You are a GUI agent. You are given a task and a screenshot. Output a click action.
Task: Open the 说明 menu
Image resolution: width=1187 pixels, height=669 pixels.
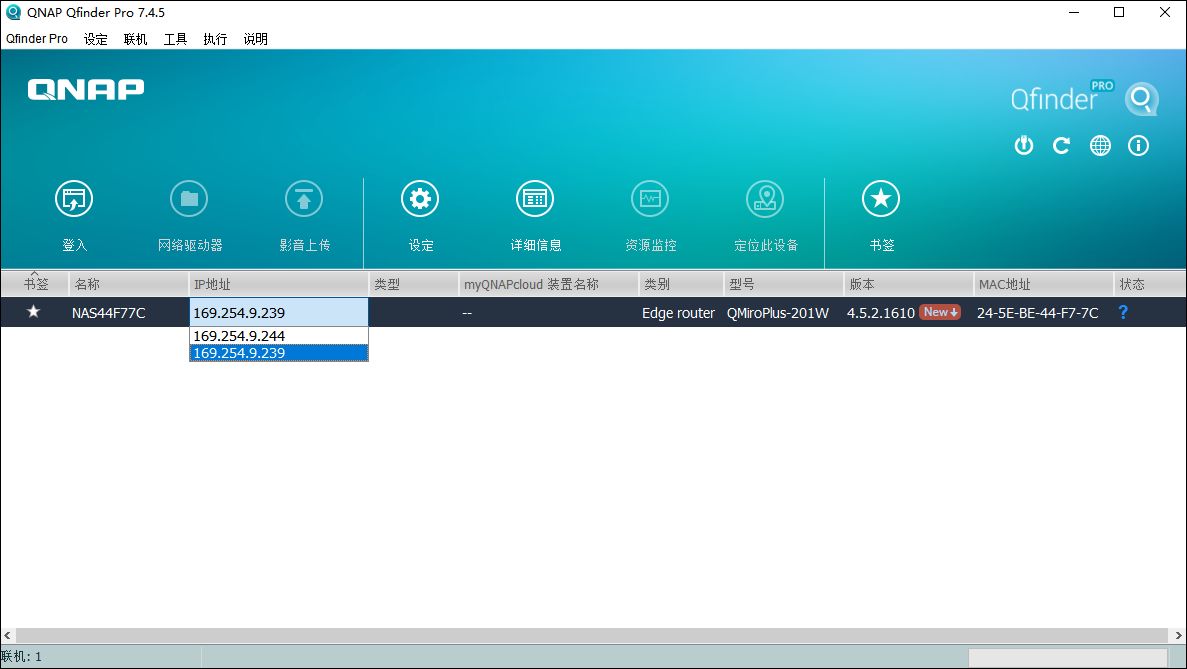(x=255, y=39)
